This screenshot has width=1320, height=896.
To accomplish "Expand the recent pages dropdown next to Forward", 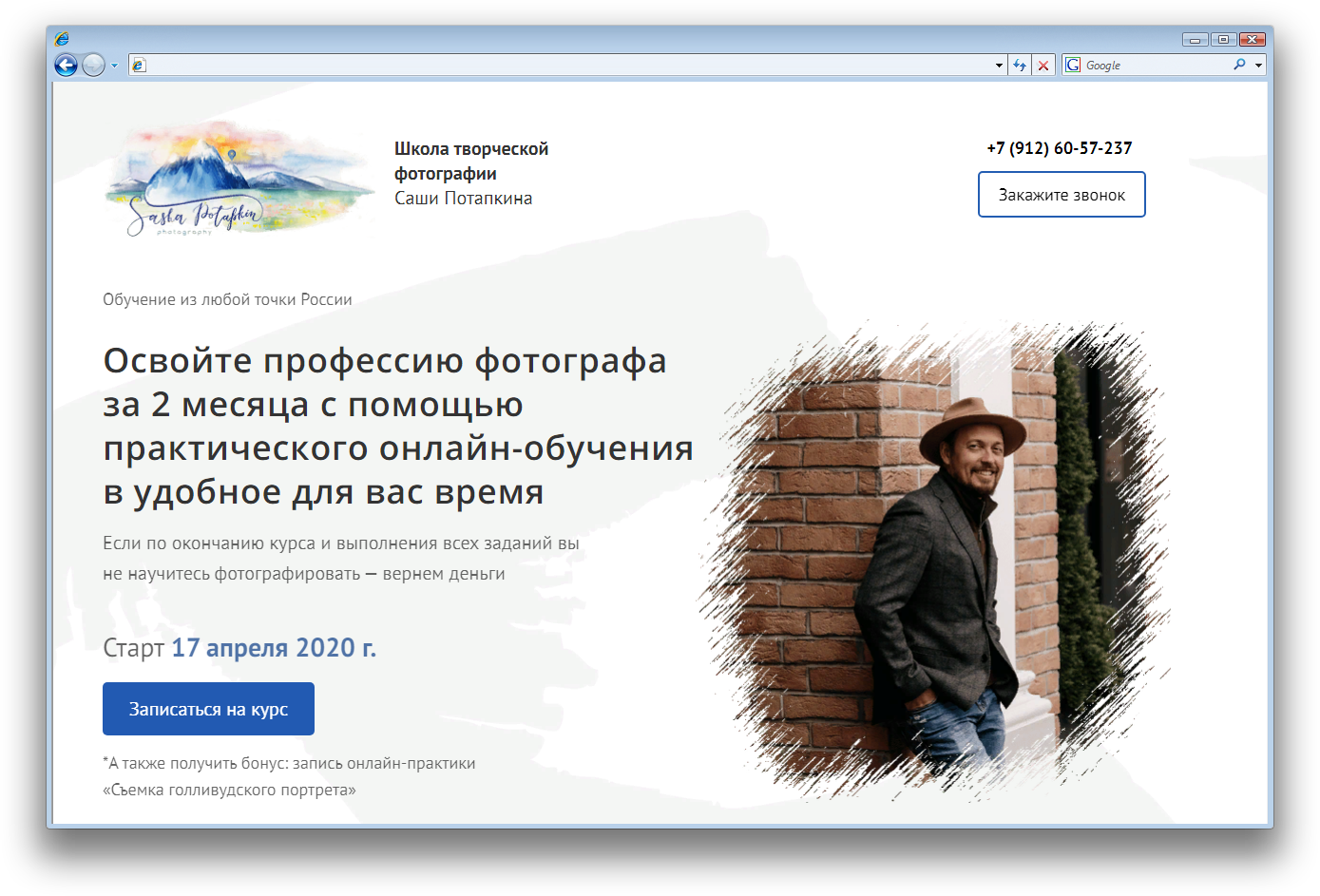I will [116, 65].
